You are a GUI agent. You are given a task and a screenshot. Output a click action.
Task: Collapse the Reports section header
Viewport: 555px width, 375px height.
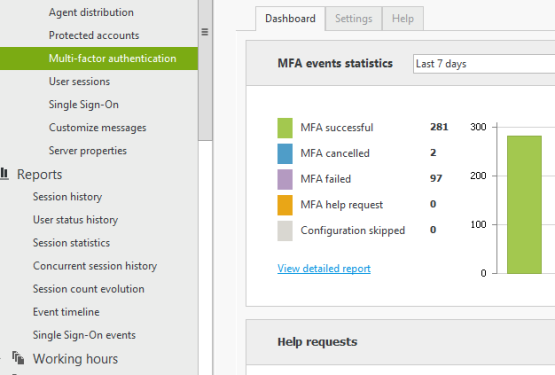(x=39, y=174)
